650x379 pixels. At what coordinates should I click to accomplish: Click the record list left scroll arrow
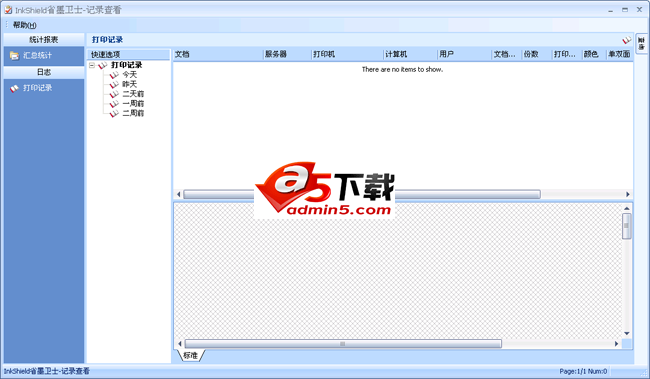(x=179, y=194)
